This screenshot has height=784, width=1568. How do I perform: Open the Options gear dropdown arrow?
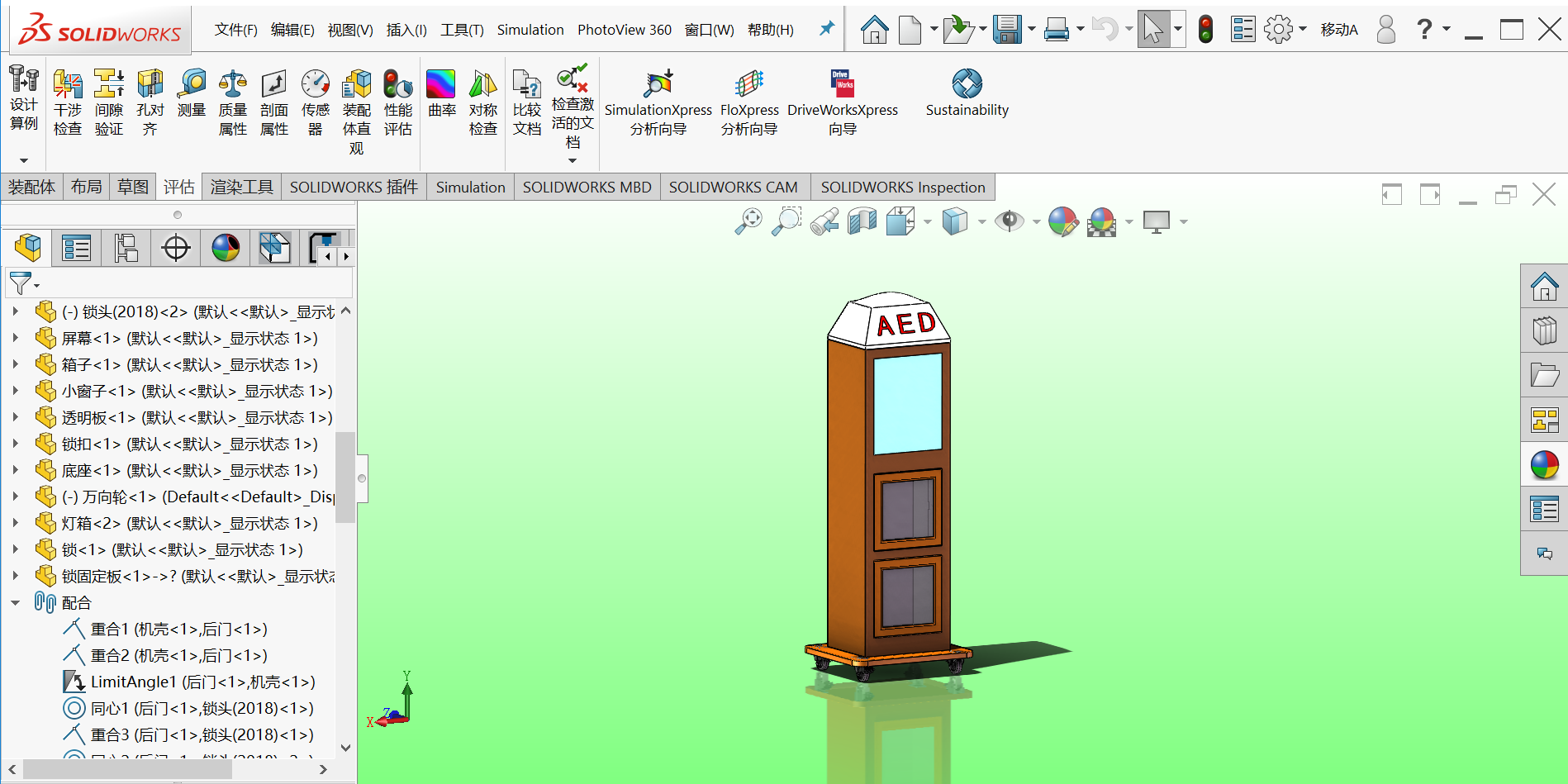(x=1302, y=30)
